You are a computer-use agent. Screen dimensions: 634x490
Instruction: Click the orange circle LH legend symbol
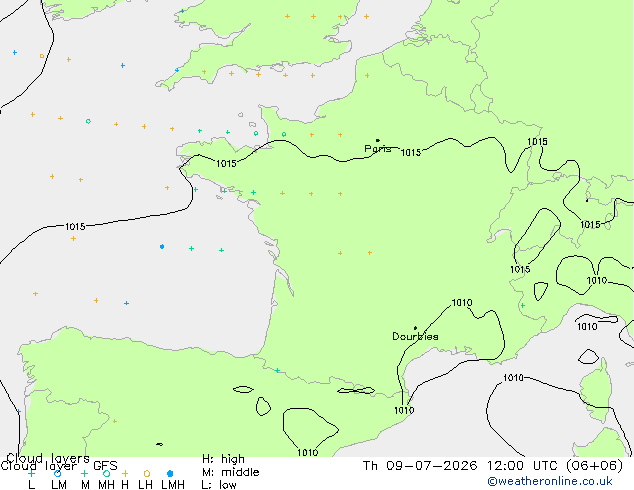(x=147, y=473)
